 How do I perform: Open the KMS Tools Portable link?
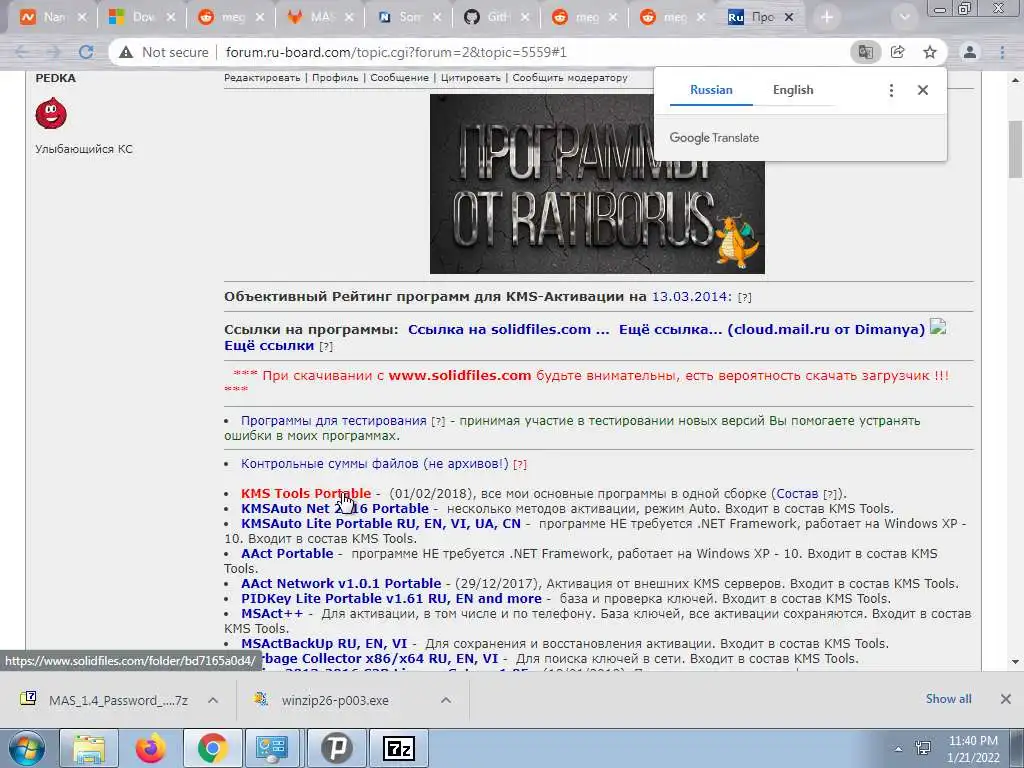pos(306,494)
